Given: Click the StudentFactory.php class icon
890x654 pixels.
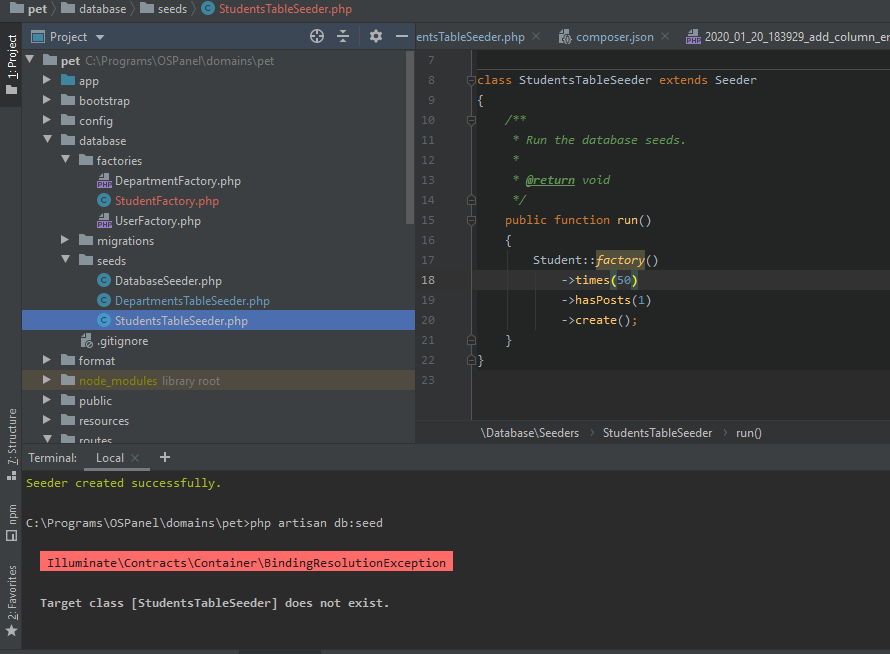Looking at the screenshot, I should 104,200.
